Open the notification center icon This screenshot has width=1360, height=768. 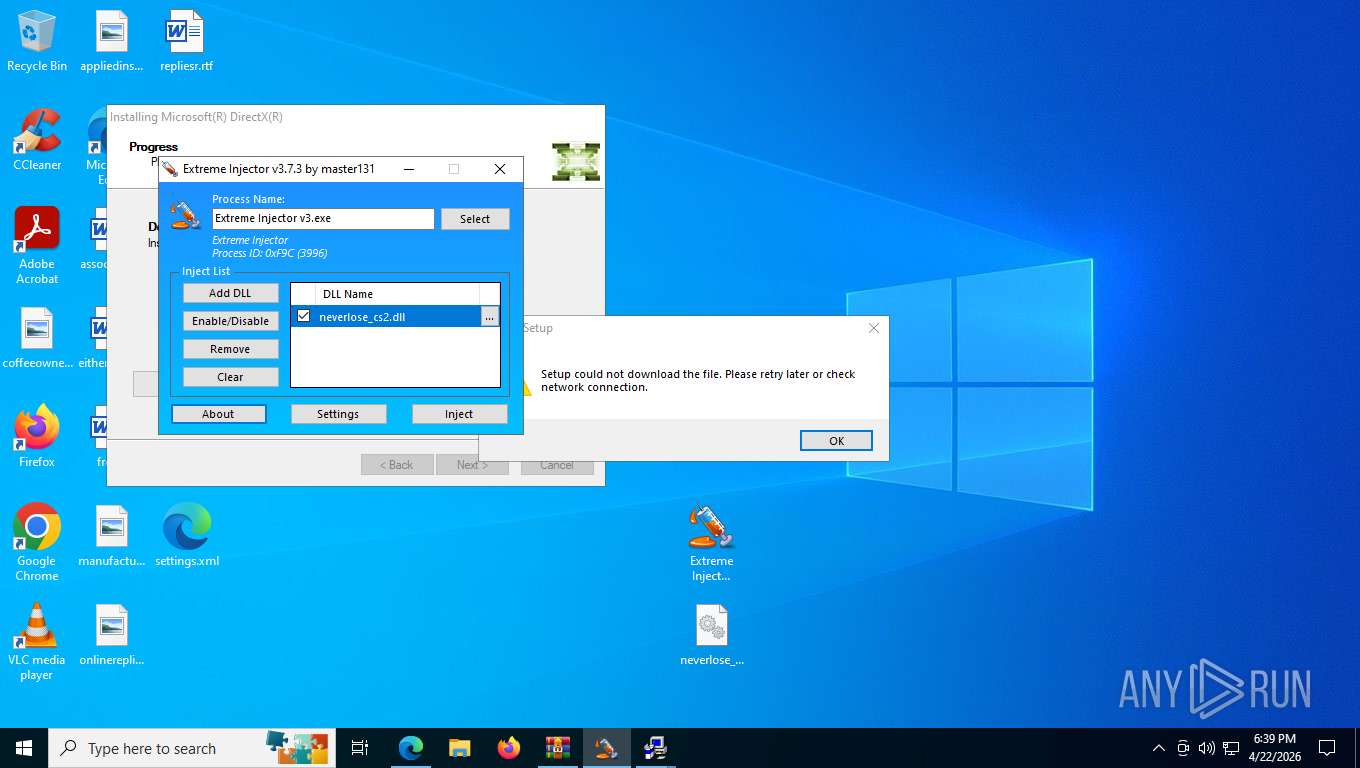(x=1327, y=748)
